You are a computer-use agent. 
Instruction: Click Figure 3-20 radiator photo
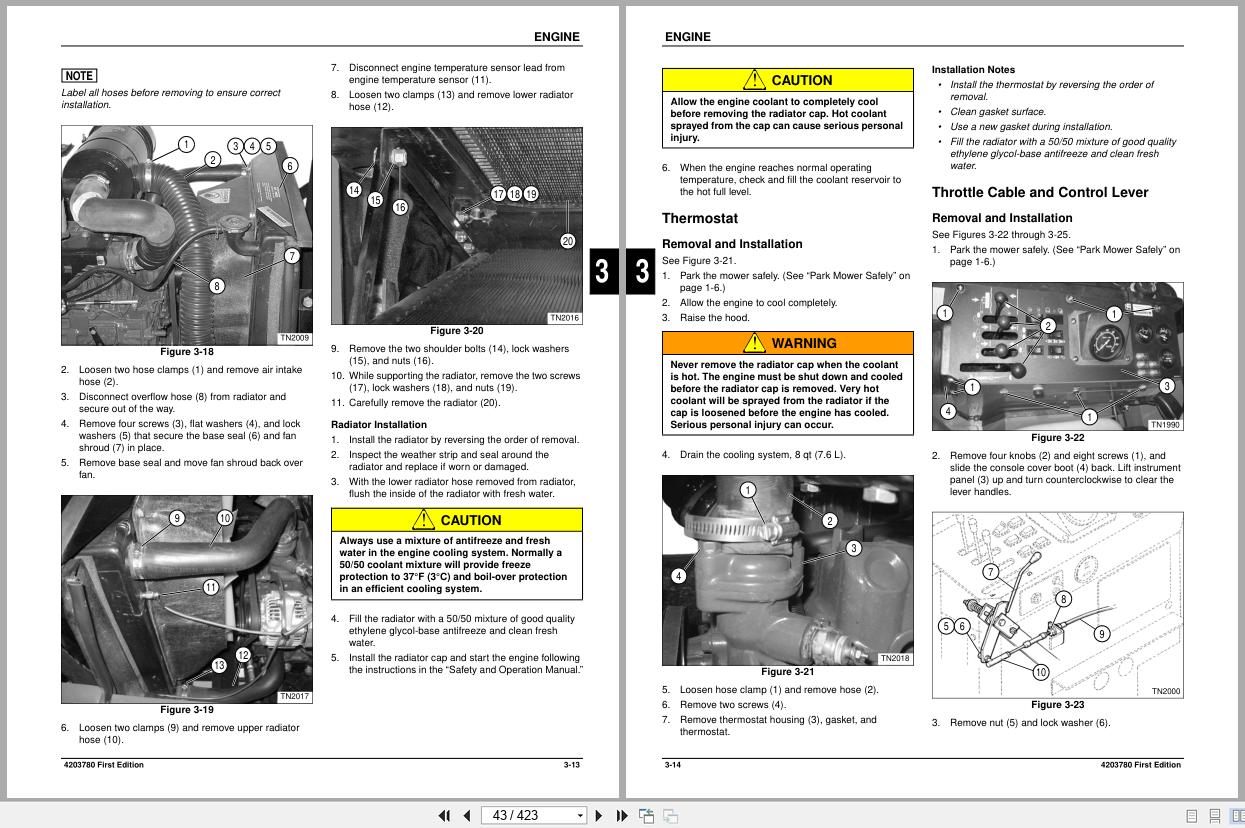click(457, 225)
